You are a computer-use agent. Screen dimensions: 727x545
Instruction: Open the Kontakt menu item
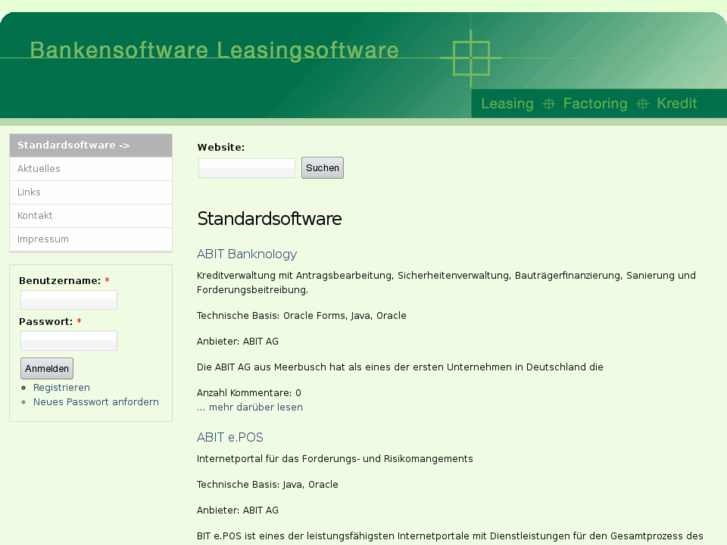pyautogui.click(x=91, y=216)
